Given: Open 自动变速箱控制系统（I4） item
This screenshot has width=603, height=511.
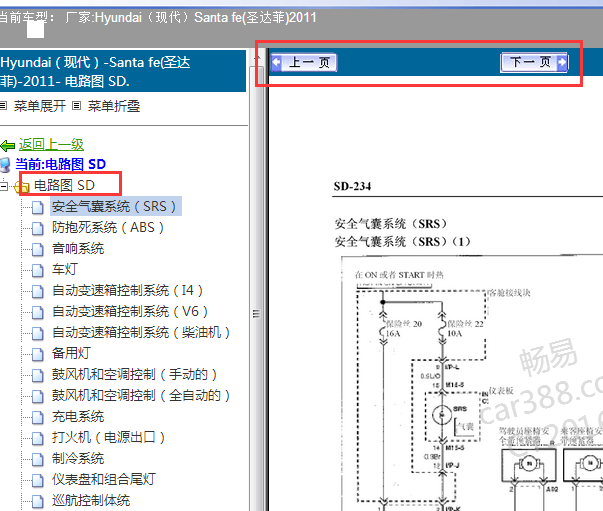Looking at the screenshot, I should tap(127, 290).
